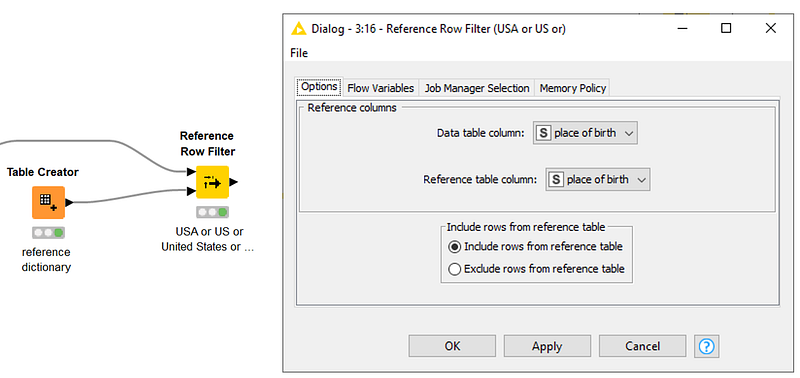The width and height of the screenshot is (800, 378).
Task: Switch to the Memory Policy tab
Action: point(572,88)
